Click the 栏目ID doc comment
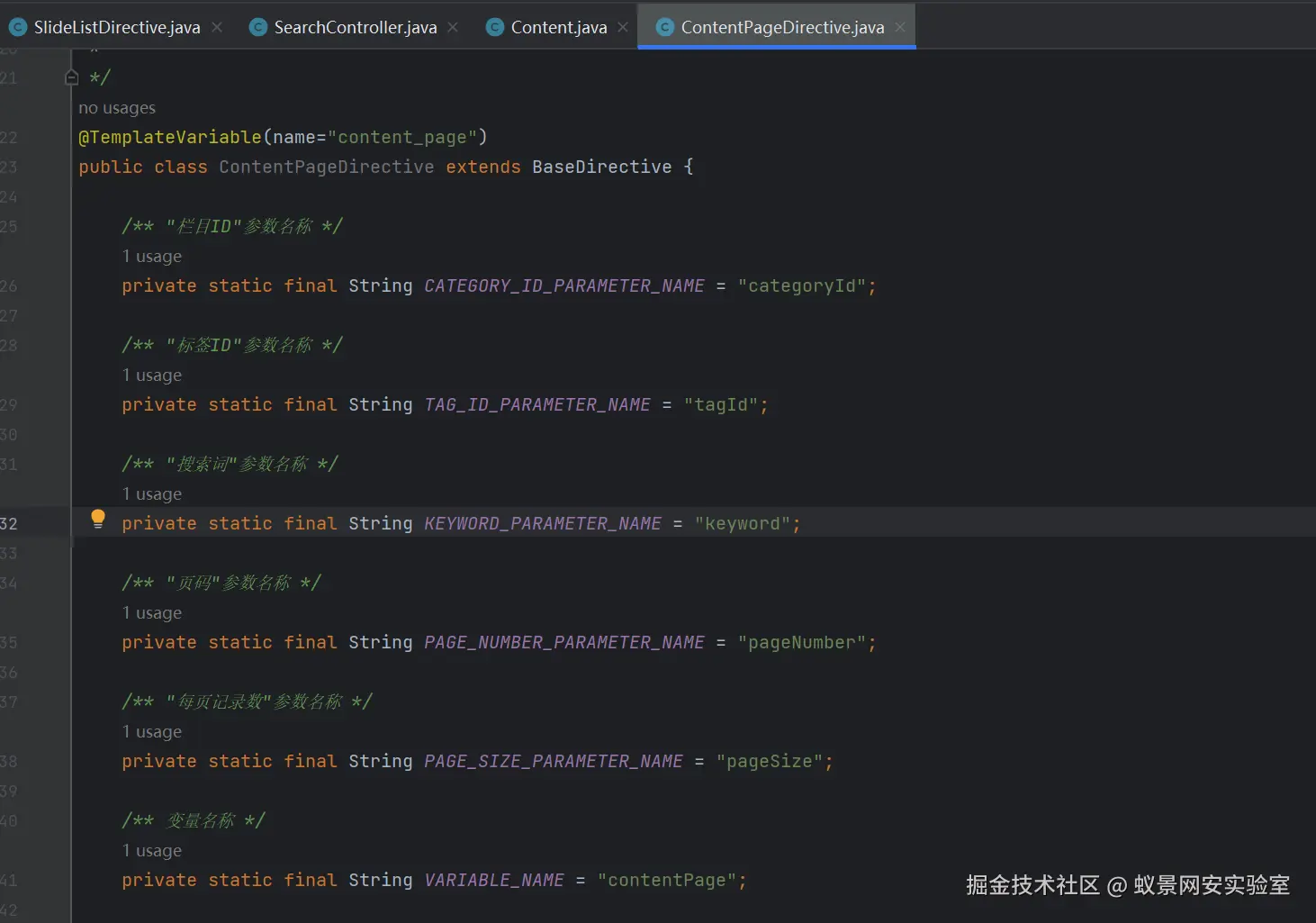 click(x=232, y=226)
